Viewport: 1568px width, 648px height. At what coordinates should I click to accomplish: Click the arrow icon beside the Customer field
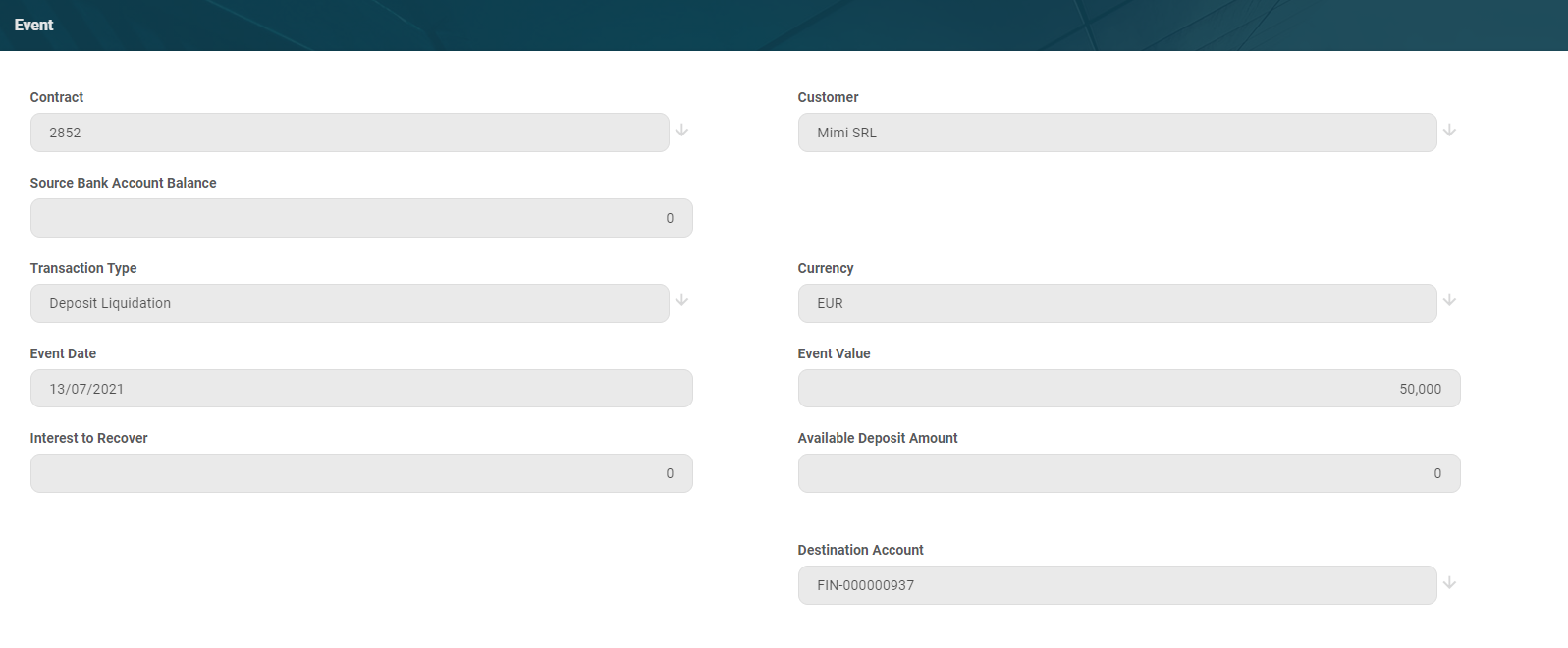(1449, 131)
